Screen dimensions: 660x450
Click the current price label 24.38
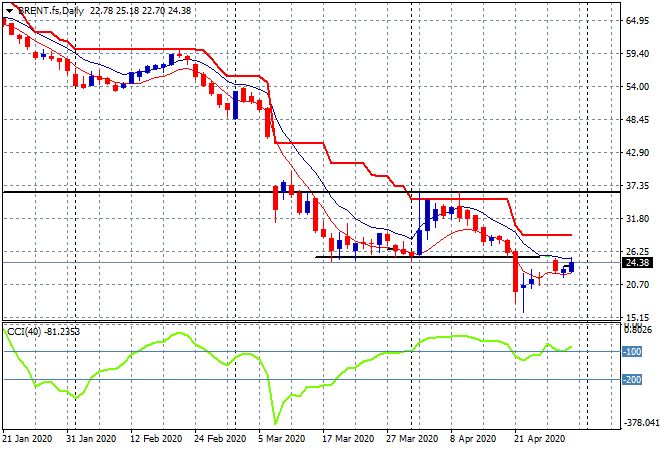point(637,263)
